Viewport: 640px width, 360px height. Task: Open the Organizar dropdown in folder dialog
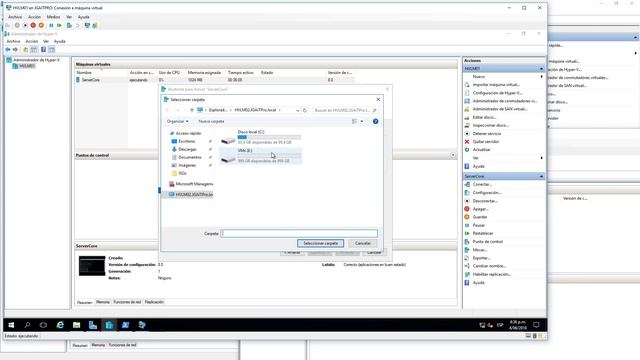point(178,121)
